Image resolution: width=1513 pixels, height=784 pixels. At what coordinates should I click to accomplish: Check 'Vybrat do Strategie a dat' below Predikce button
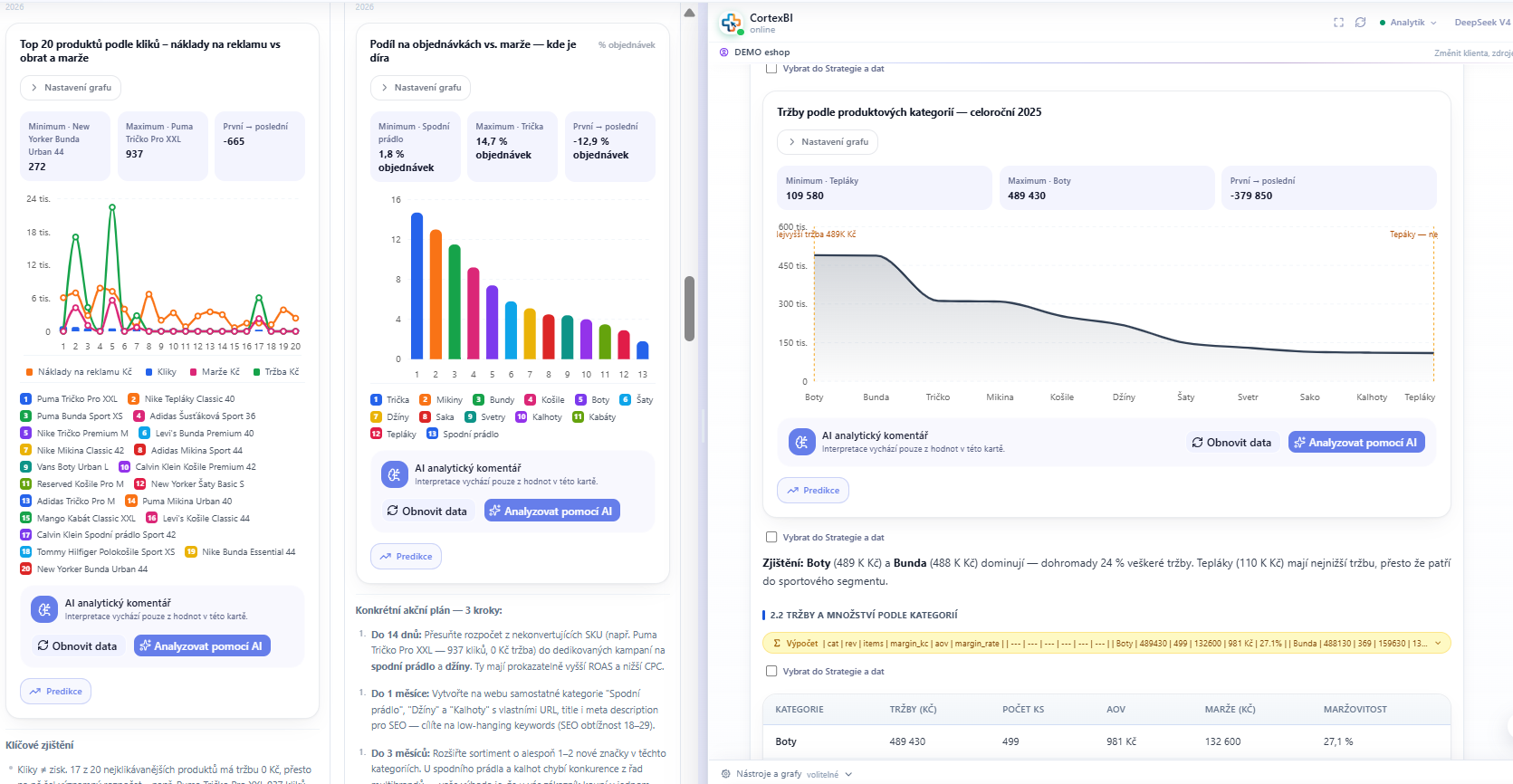[x=771, y=538]
